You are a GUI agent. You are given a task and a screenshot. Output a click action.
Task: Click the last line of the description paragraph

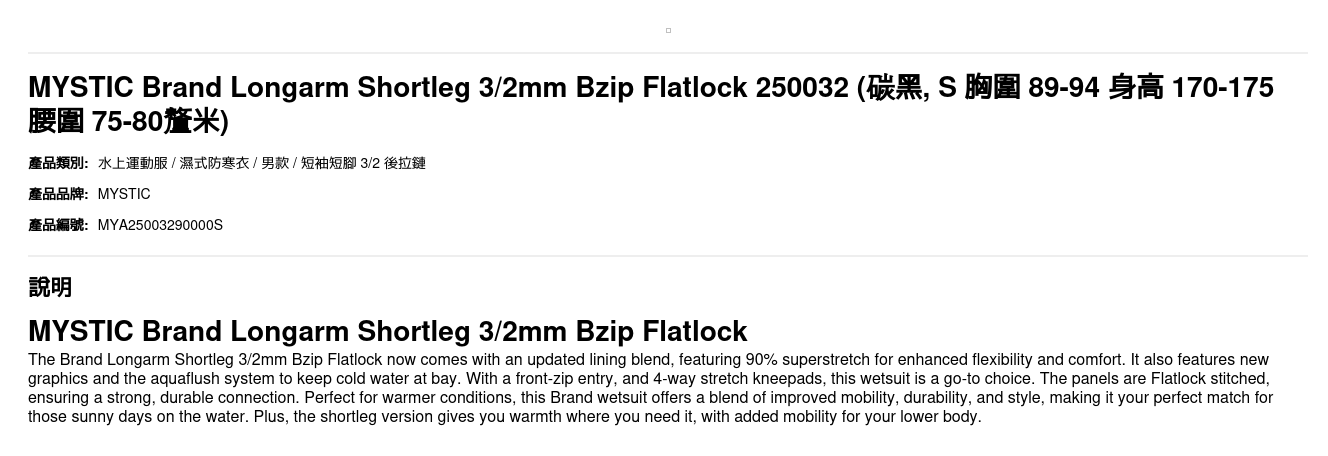[x=504, y=417]
